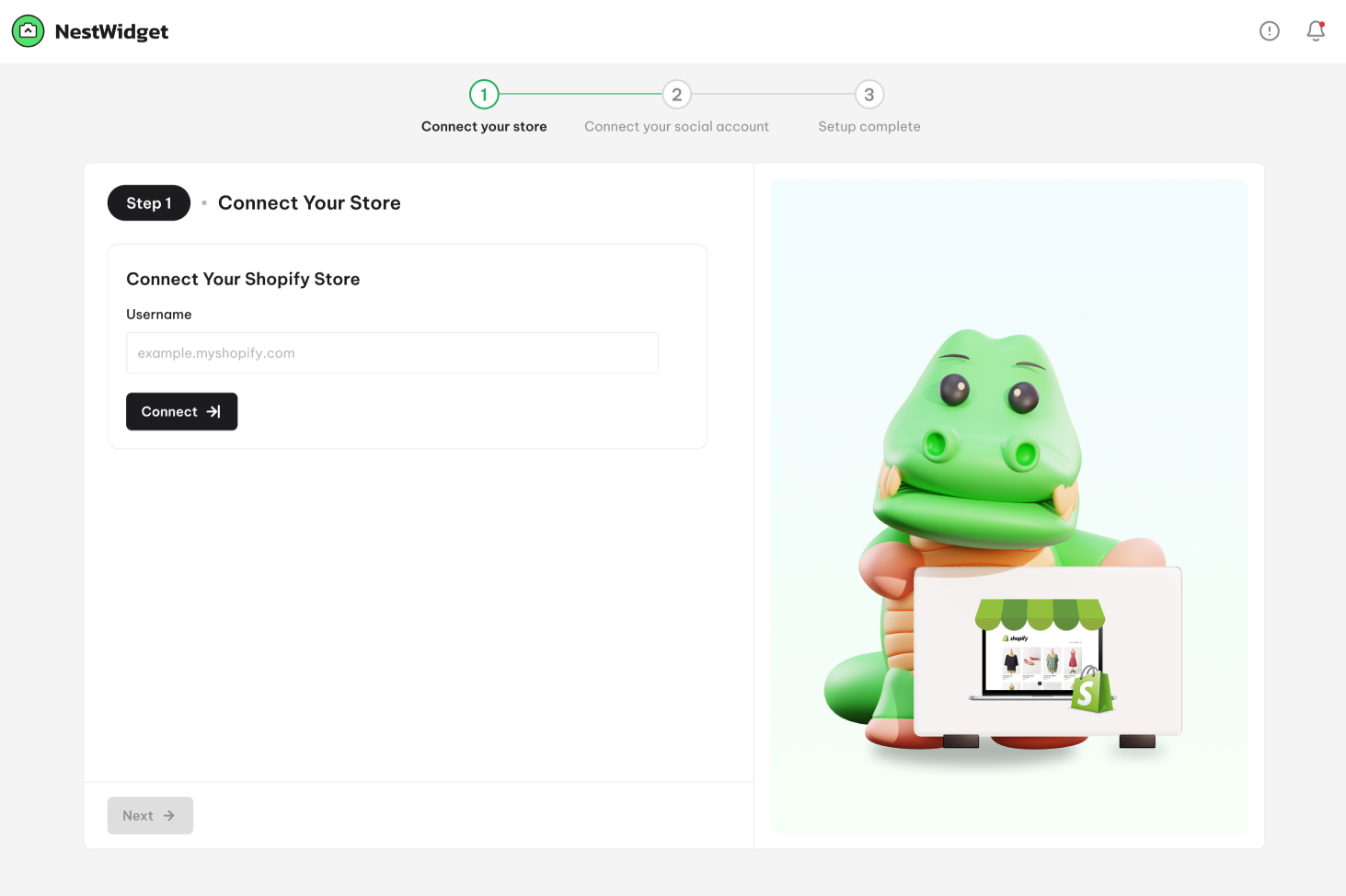Viewport: 1346px width, 896px height.
Task: Click the 'Setup complete' step label
Action: point(869,127)
